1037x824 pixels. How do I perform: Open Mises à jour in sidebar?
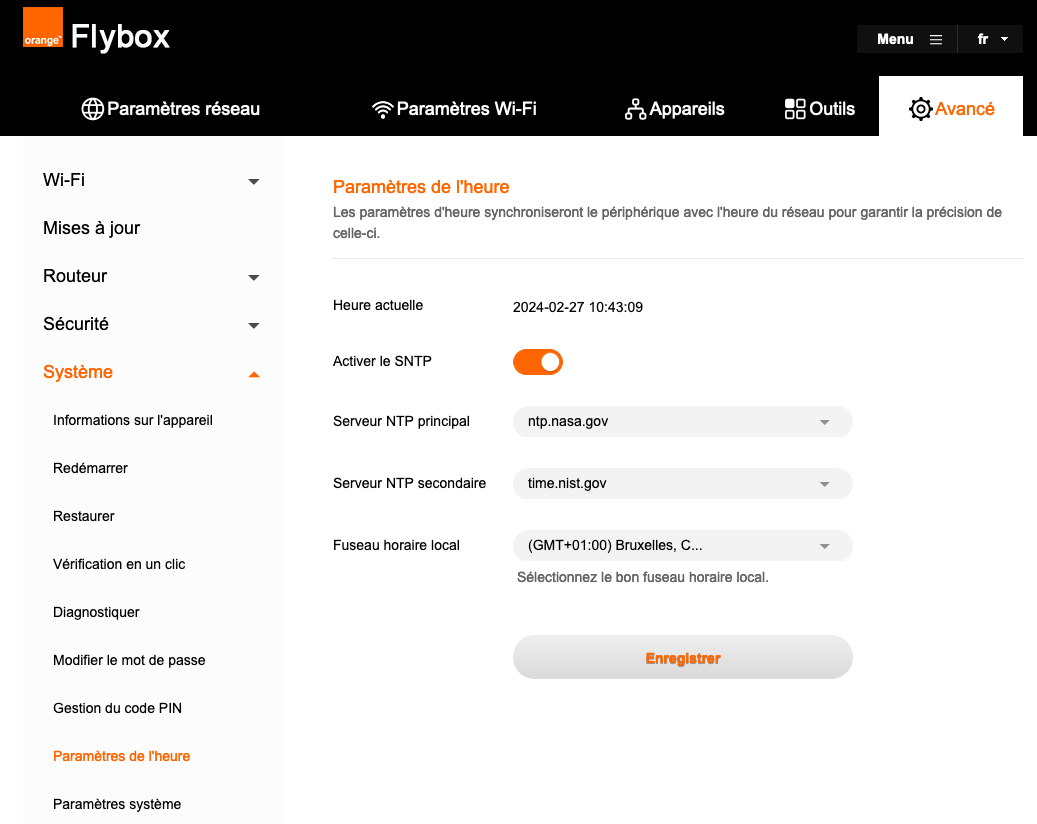point(91,228)
